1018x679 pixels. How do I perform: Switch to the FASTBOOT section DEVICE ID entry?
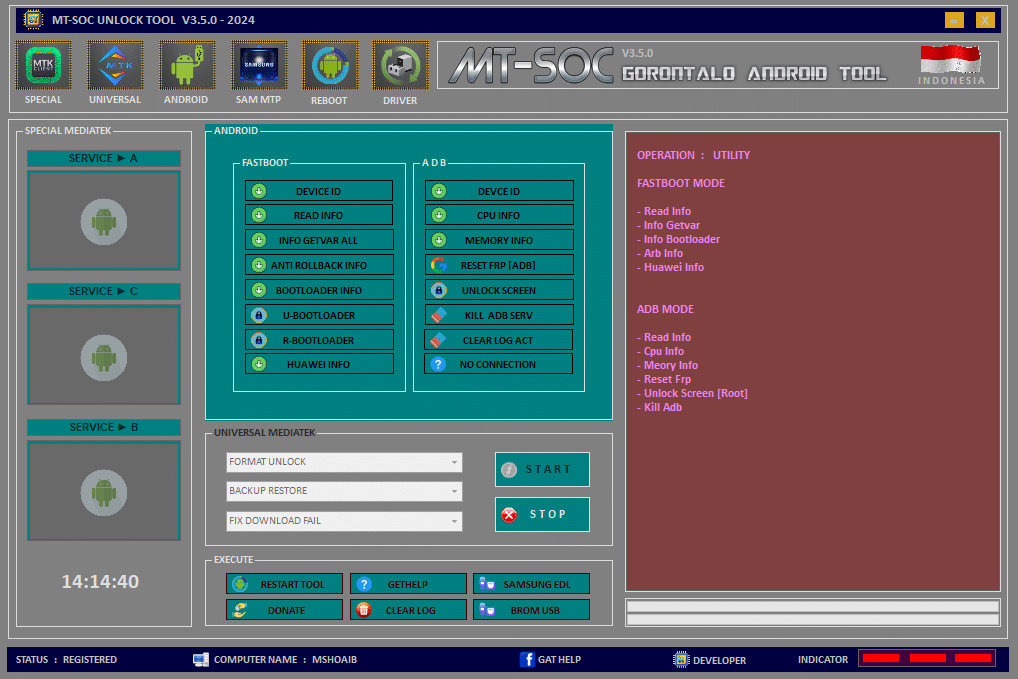point(319,190)
